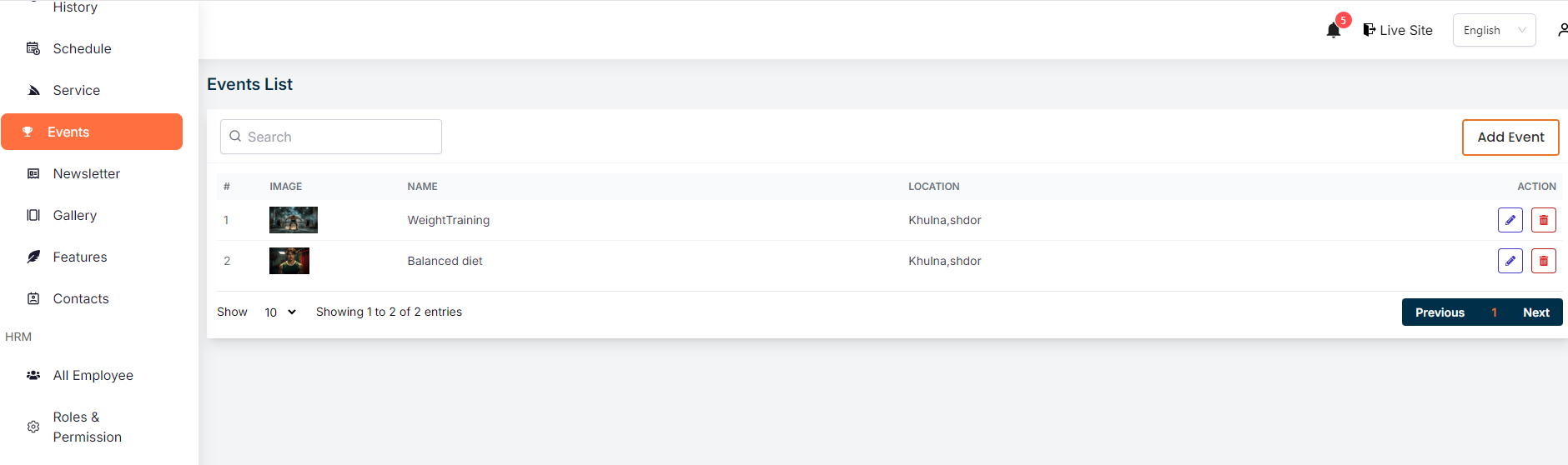The height and width of the screenshot is (465, 1568).
Task: Edit the Balanced diet event
Action: 1510,261
